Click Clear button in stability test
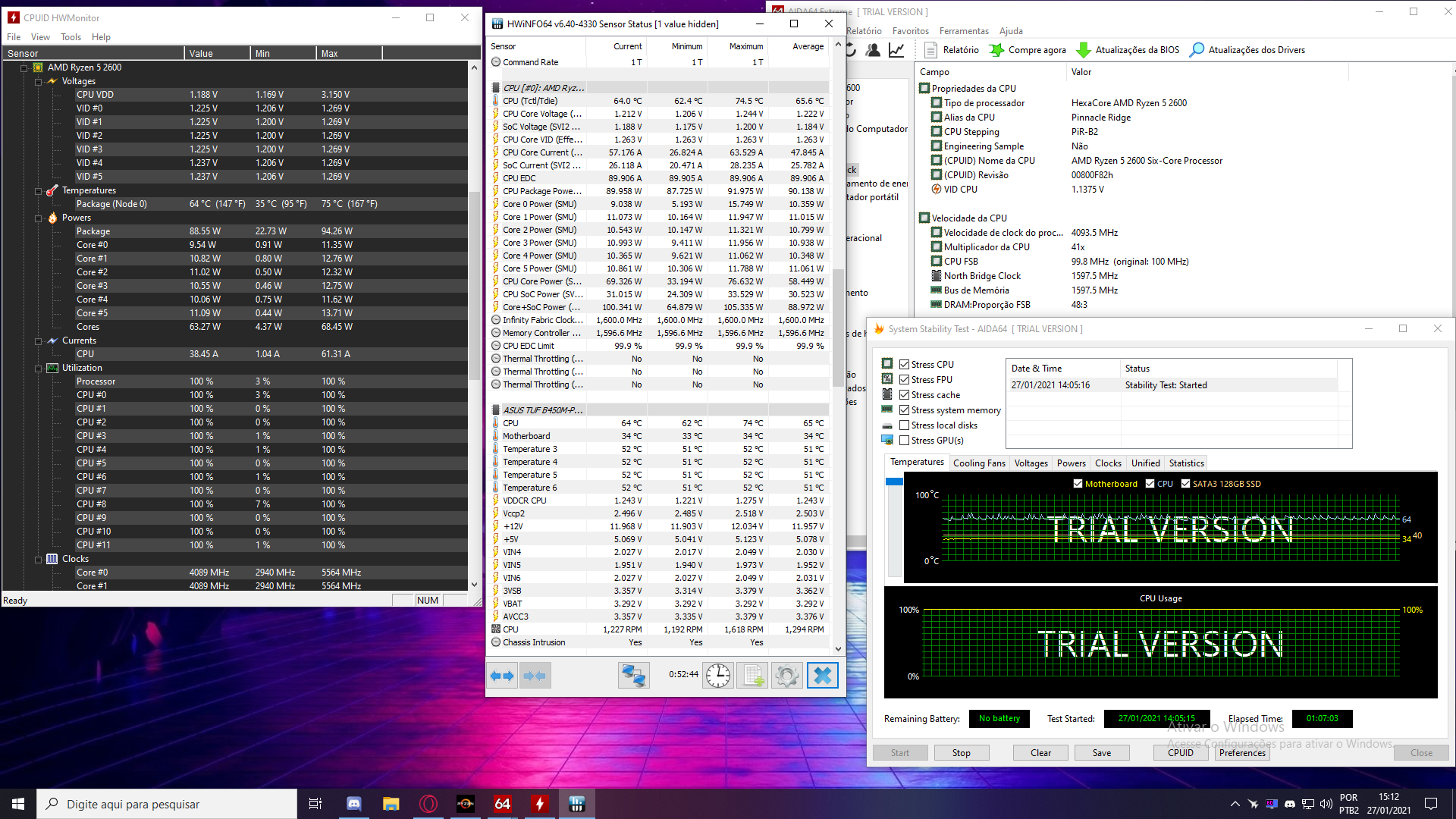This screenshot has height=819, width=1456. 1040,753
